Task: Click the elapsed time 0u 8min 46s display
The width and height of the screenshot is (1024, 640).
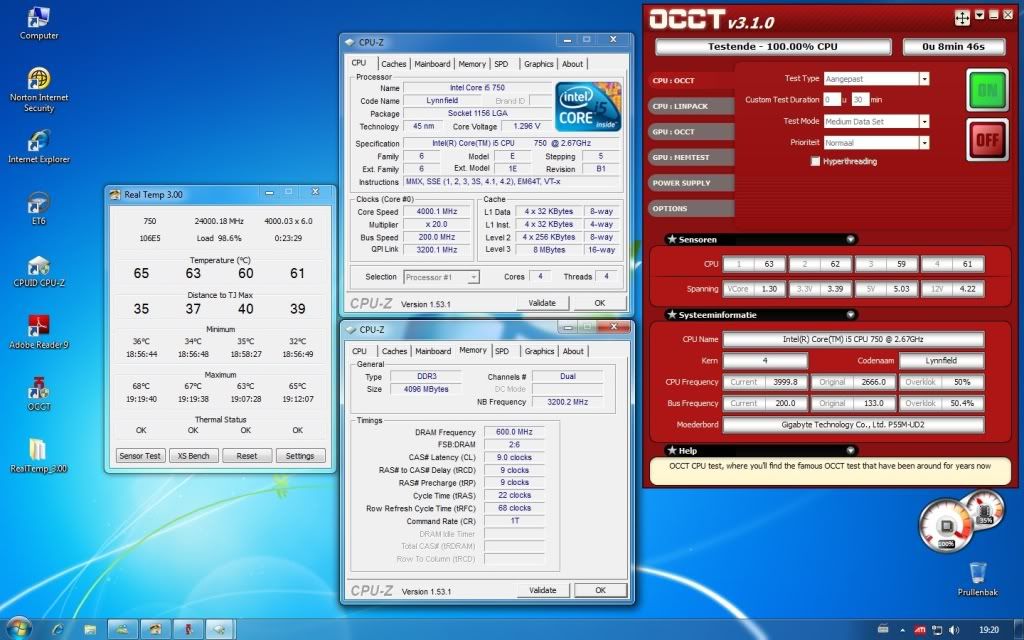Action: point(953,46)
